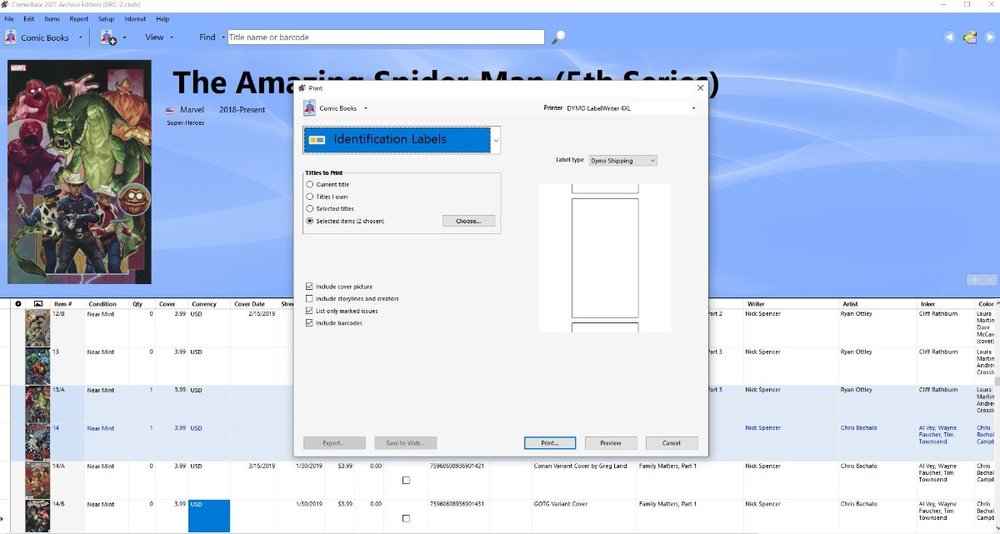Image resolution: width=1000 pixels, height=534 pixels.
Task: Click the Comic Books icon in Print dialog
Action: [309, 108]
